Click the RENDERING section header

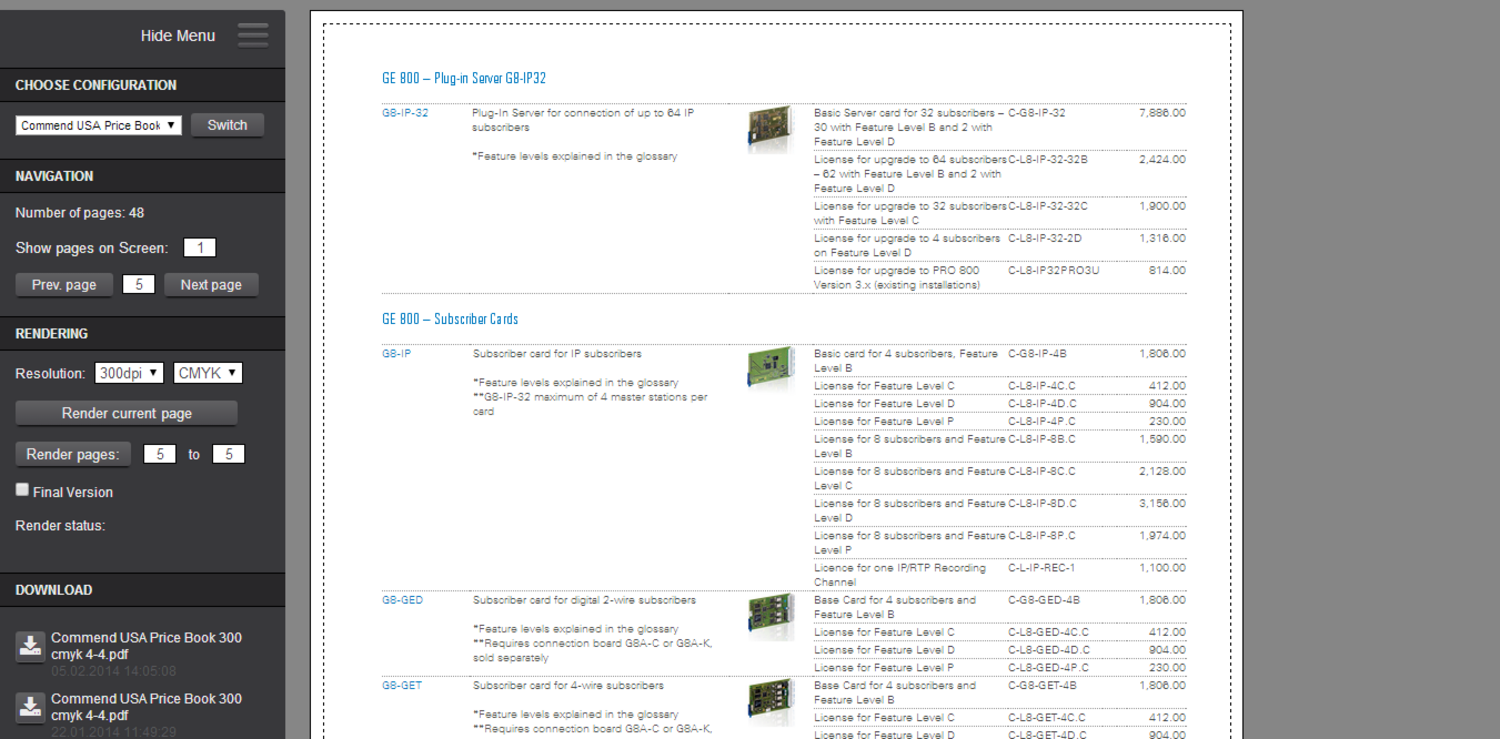[x=52, y=334]
